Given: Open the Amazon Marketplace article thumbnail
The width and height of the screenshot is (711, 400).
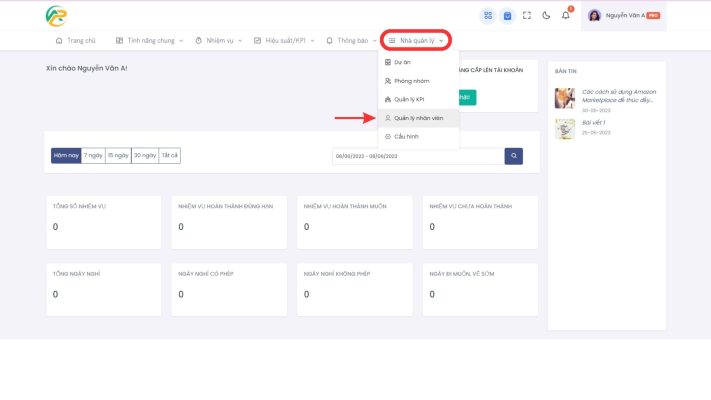Looking at the screenshot, I should click(565, 98).
